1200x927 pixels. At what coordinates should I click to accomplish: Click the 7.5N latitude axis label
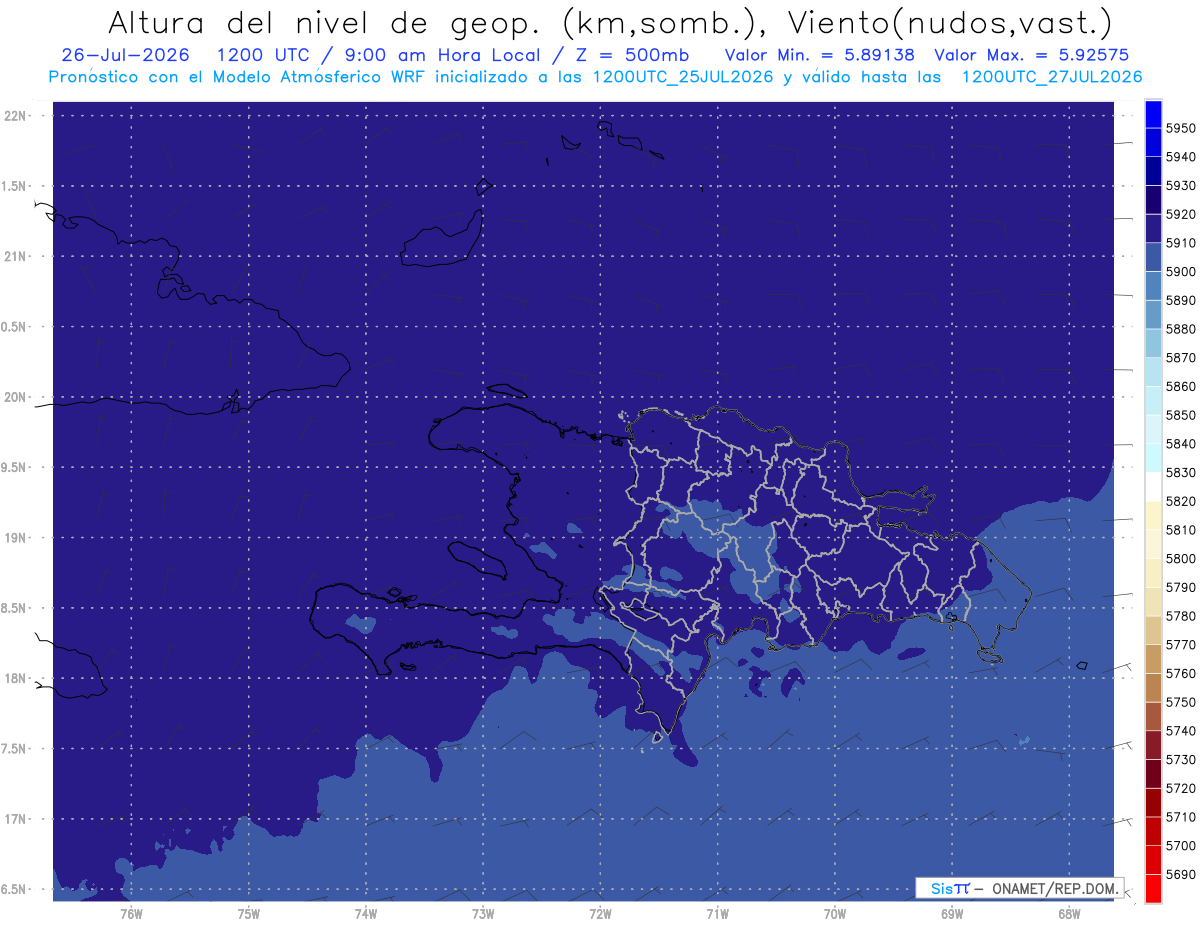pos(15,749)
